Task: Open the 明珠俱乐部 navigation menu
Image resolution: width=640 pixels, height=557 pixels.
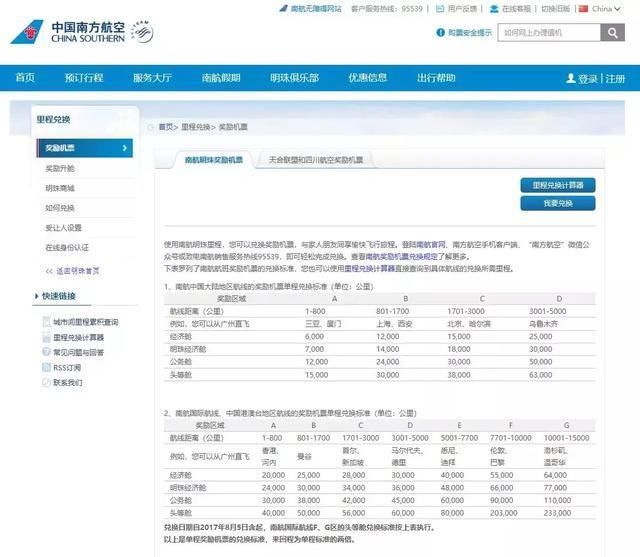Action: tap(294, 78)
